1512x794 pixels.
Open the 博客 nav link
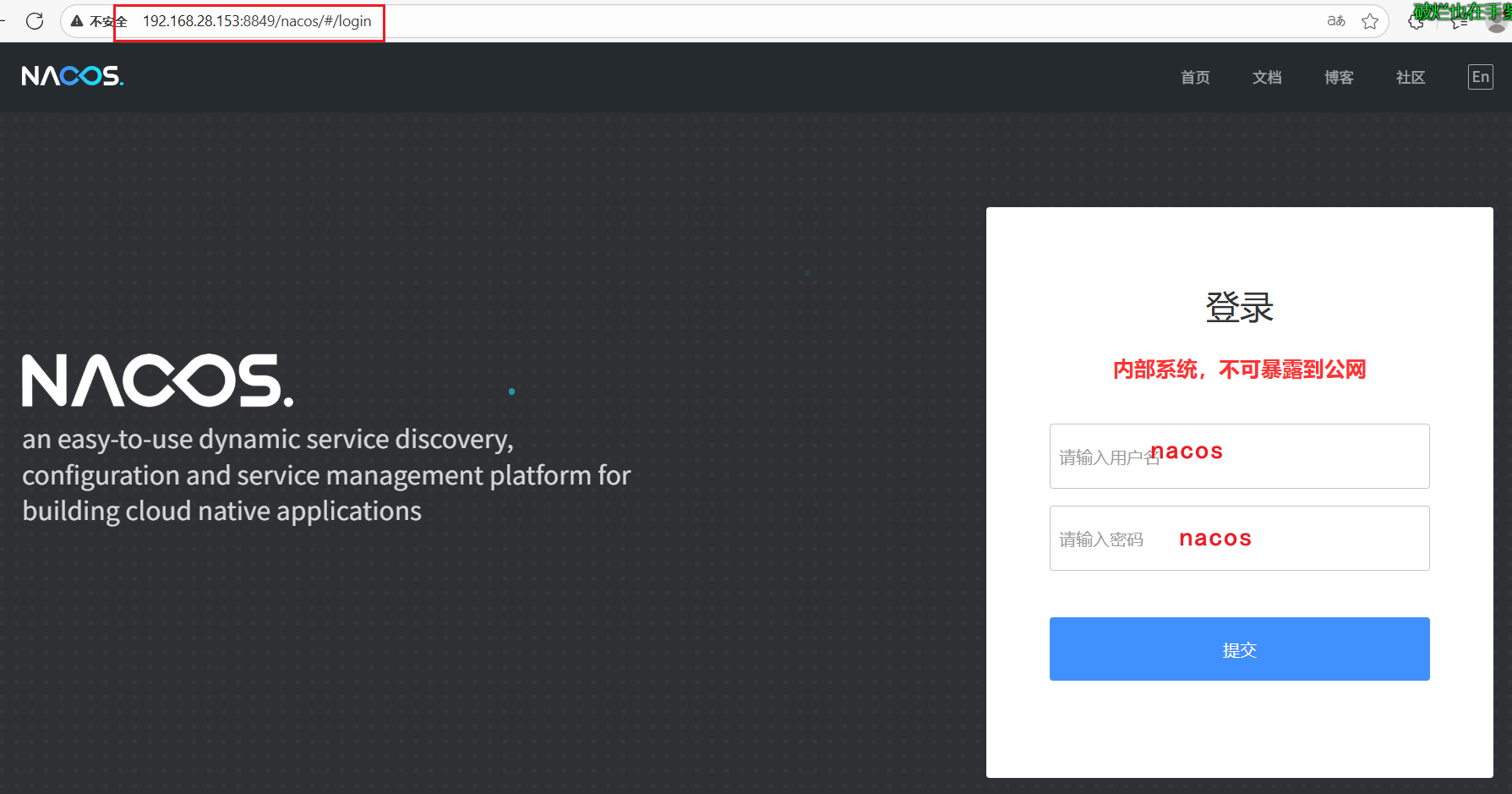click(x=1339, y=78)
